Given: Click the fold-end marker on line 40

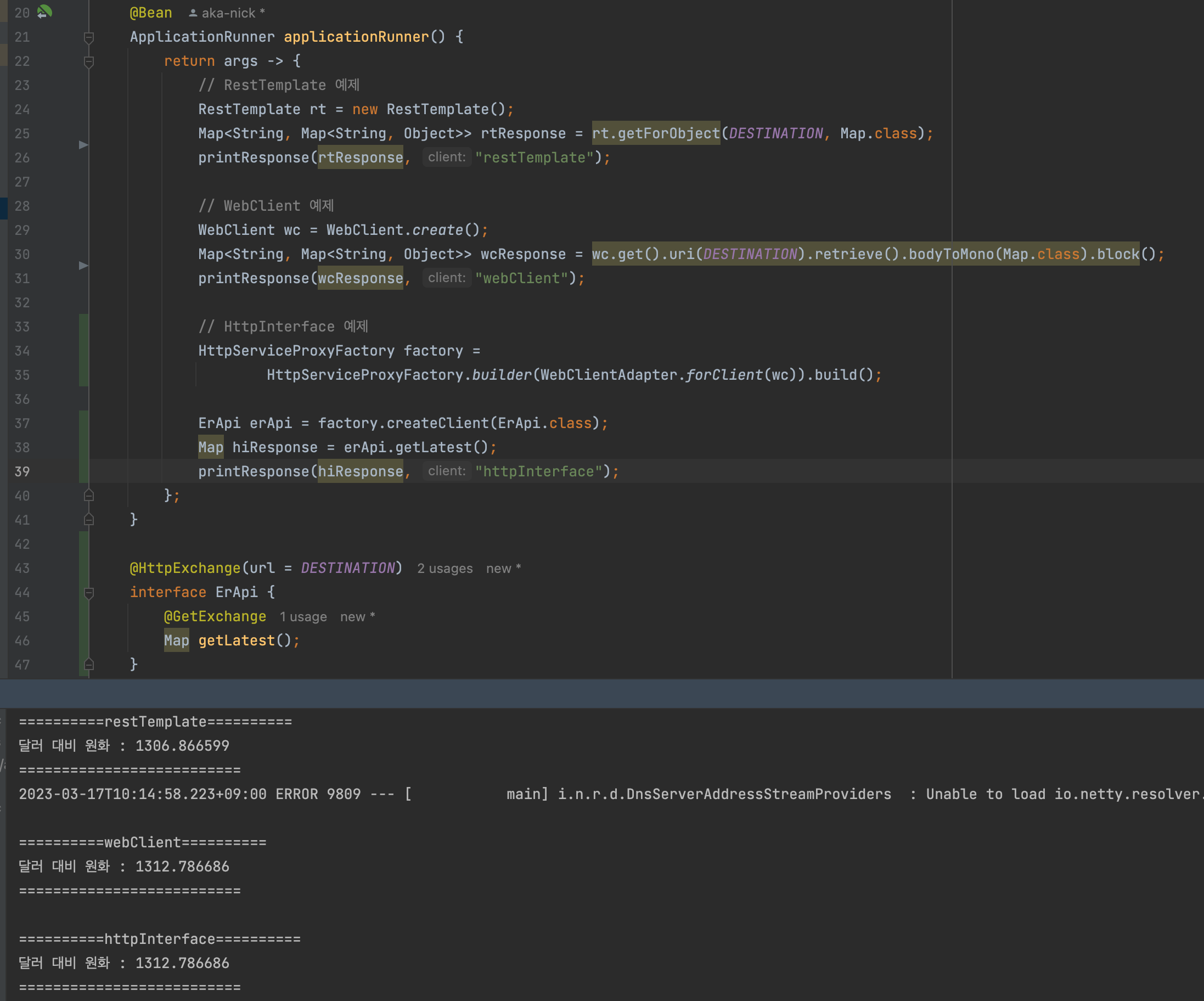Looking at the screenshot, I should [89, 496].
